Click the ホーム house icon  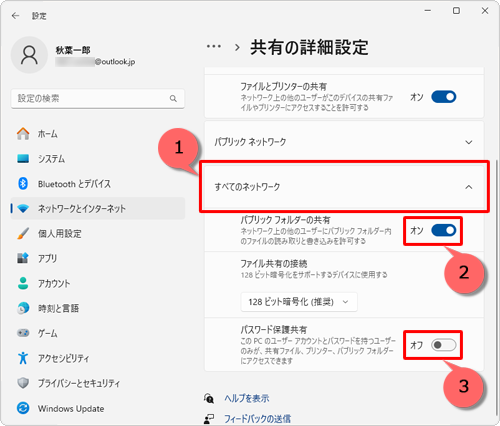coord(23,134)
